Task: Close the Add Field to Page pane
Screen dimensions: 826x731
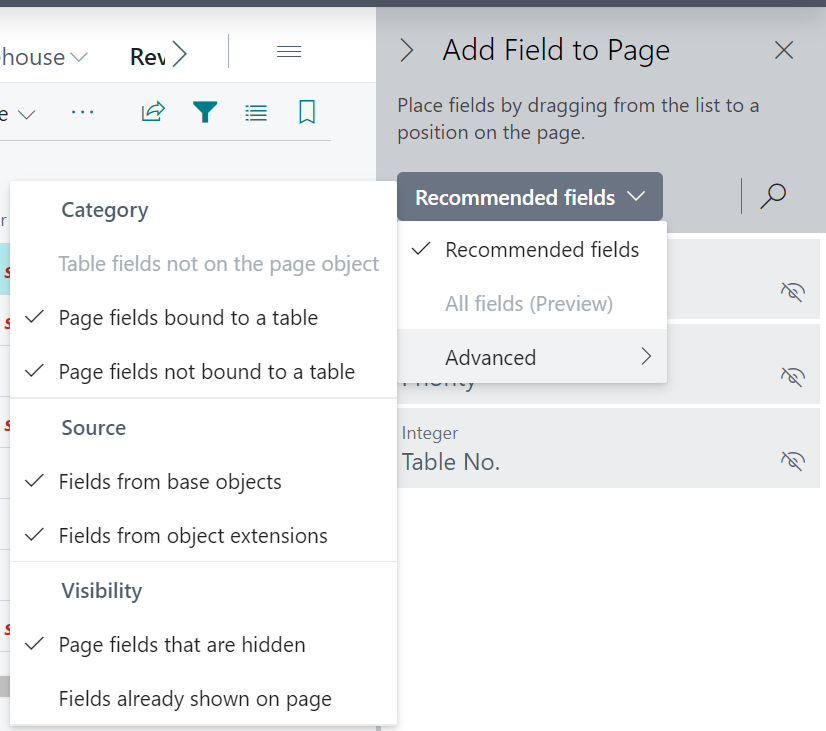Action: (784, 51)
